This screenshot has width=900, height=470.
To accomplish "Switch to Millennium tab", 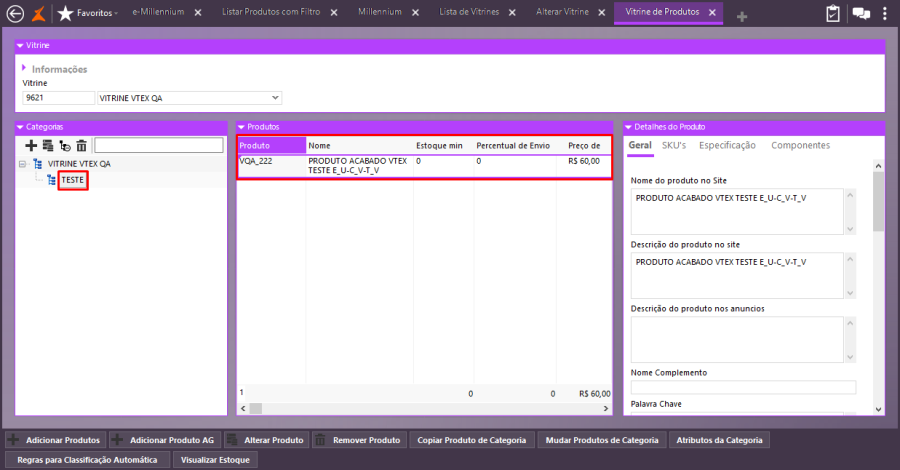I will 379,12.
